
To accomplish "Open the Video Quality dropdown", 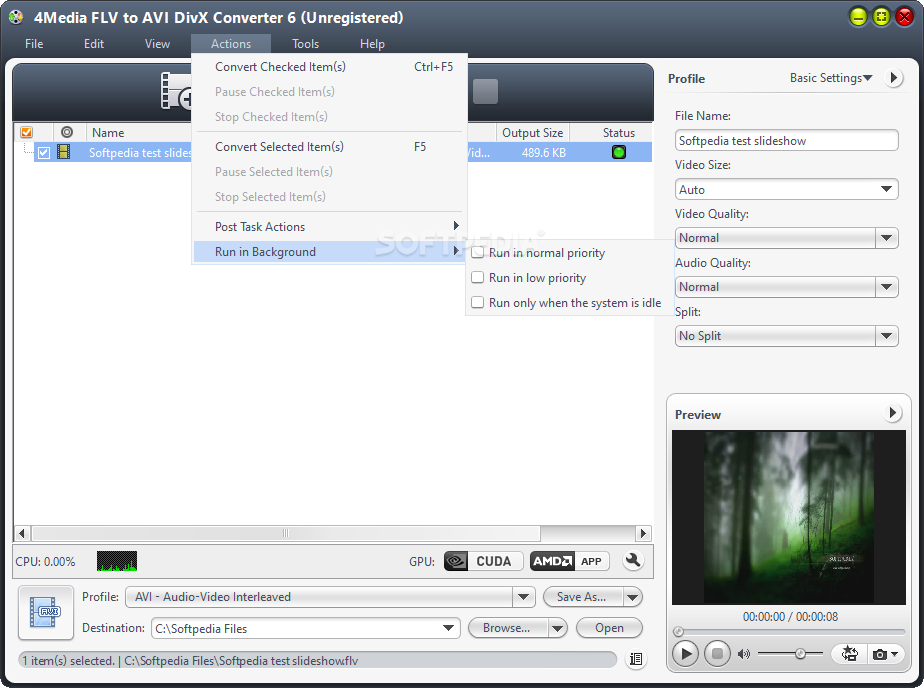I will click(886, 238).
